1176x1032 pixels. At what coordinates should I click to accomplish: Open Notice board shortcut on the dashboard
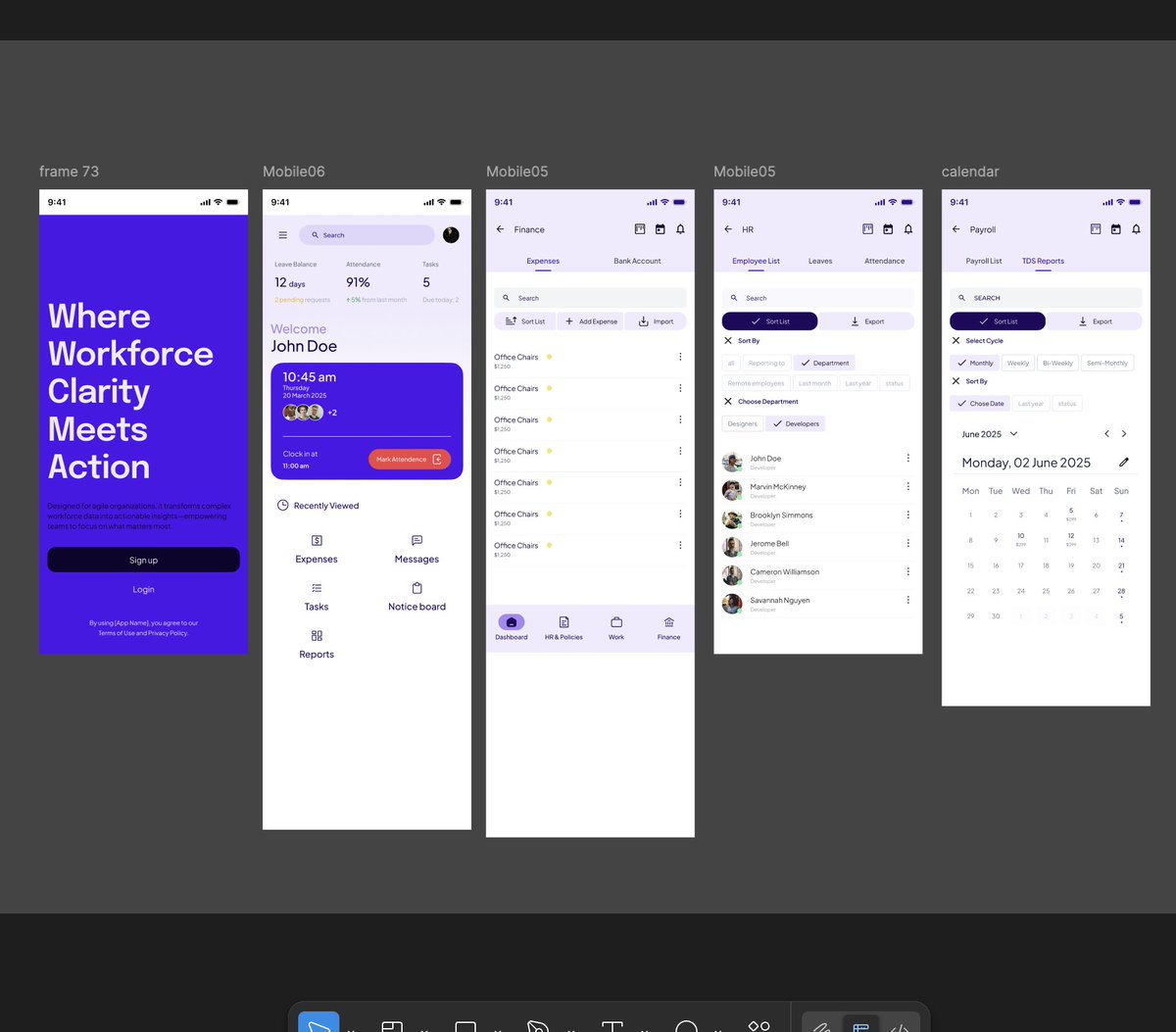(x=416, y=597)
